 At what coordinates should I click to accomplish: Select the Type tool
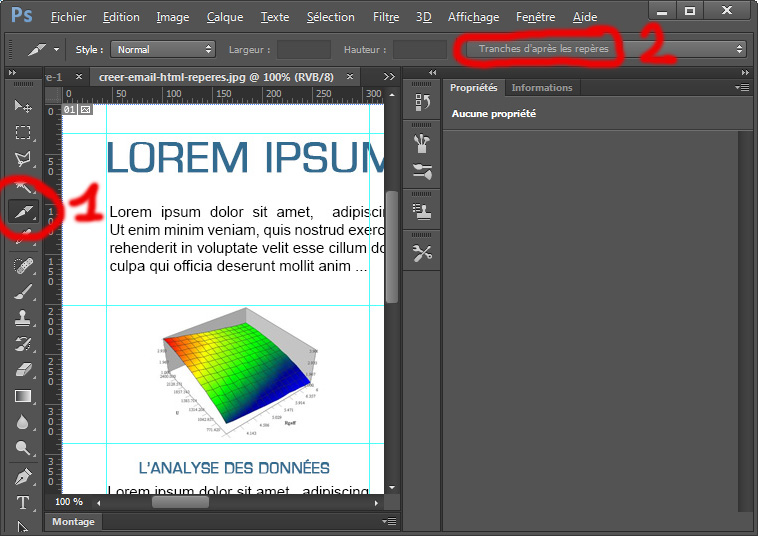click(x=23, y=503)
